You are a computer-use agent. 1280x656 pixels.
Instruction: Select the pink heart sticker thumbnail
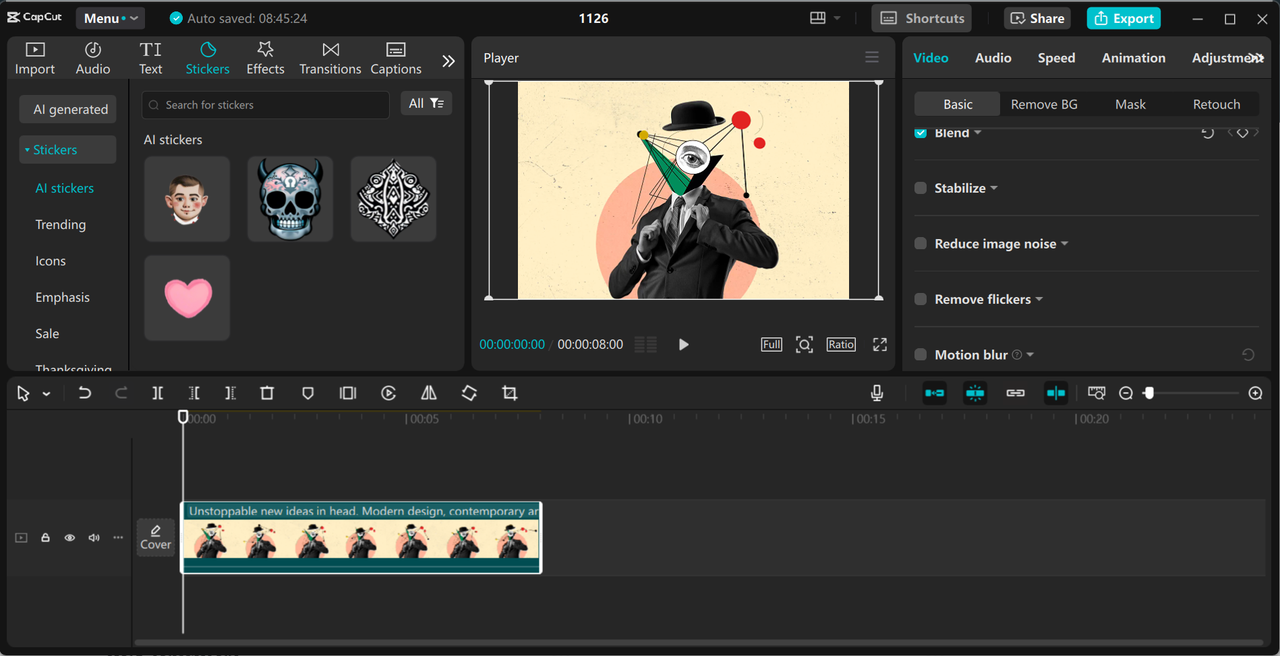point(187,298)
